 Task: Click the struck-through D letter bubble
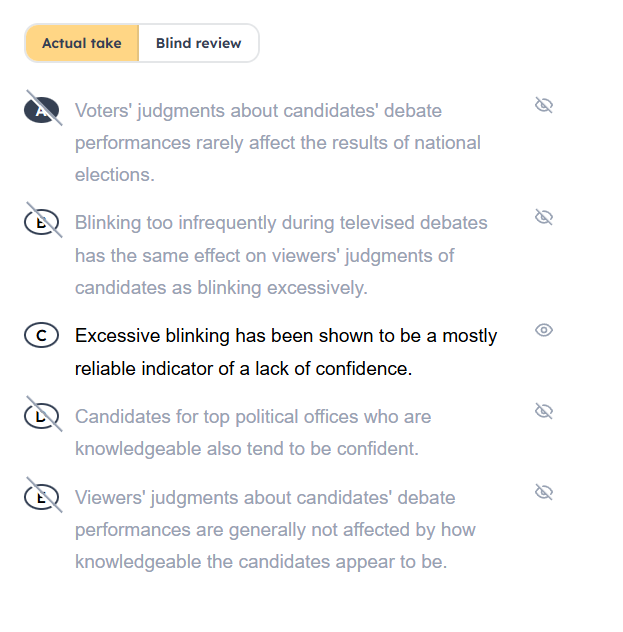[41, 417]
